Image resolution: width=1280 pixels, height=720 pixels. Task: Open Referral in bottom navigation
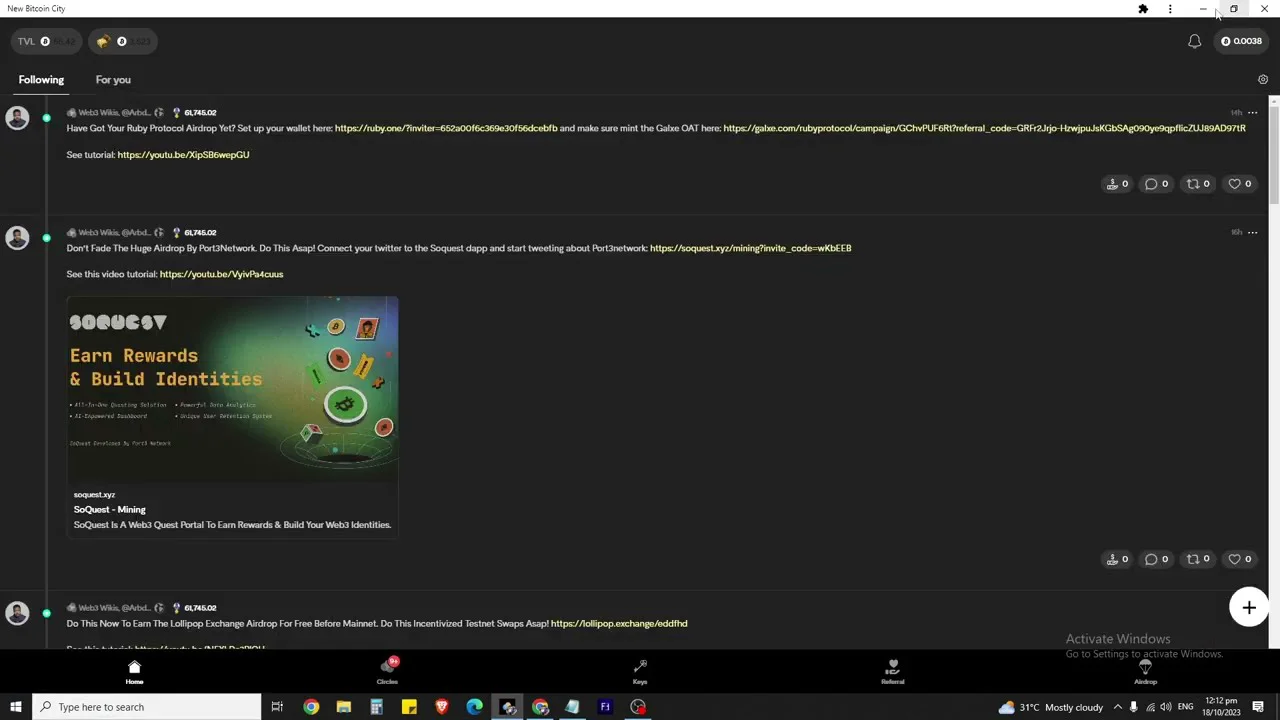893,672
